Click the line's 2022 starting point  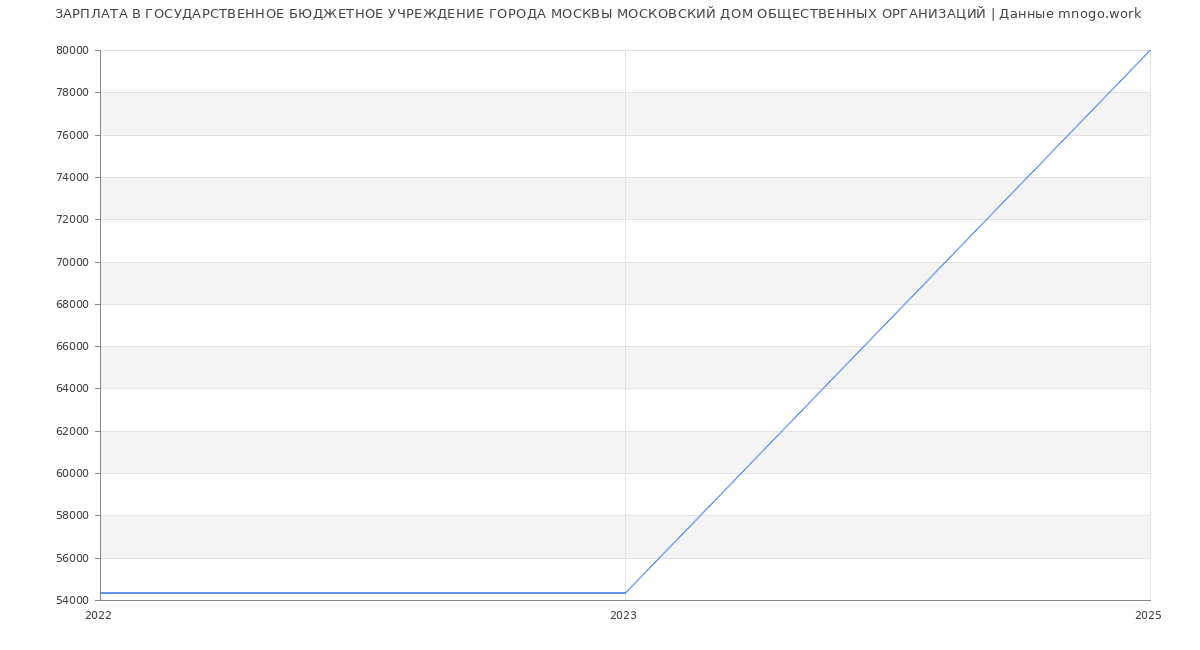100,593
